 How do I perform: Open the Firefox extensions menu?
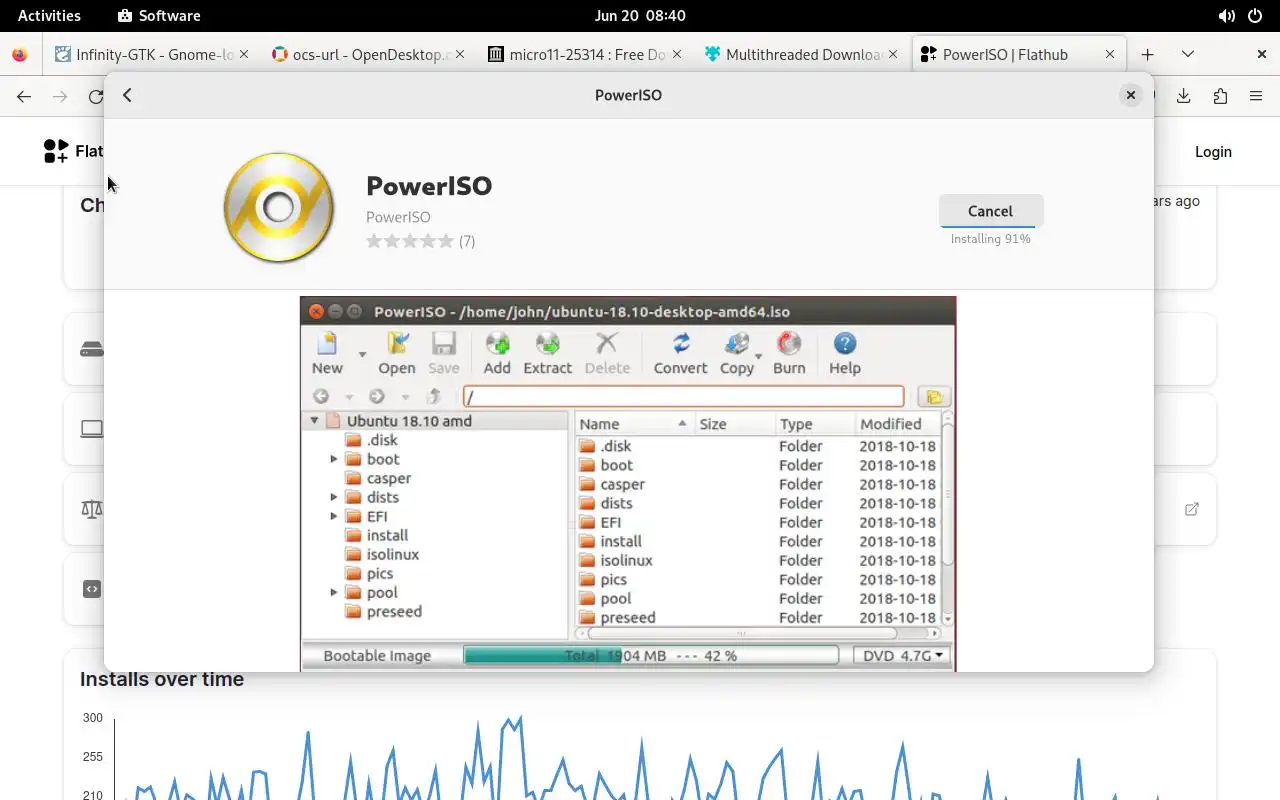1220,96
